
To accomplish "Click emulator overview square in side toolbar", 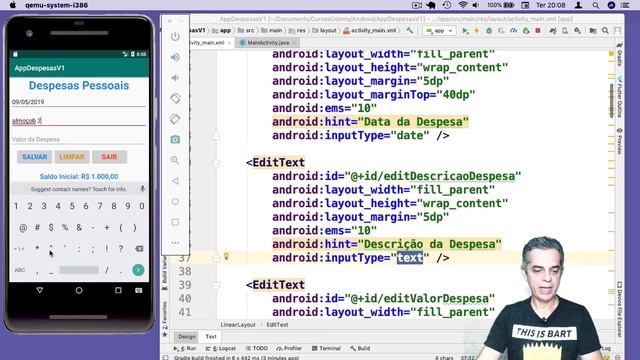I will 175,222.
